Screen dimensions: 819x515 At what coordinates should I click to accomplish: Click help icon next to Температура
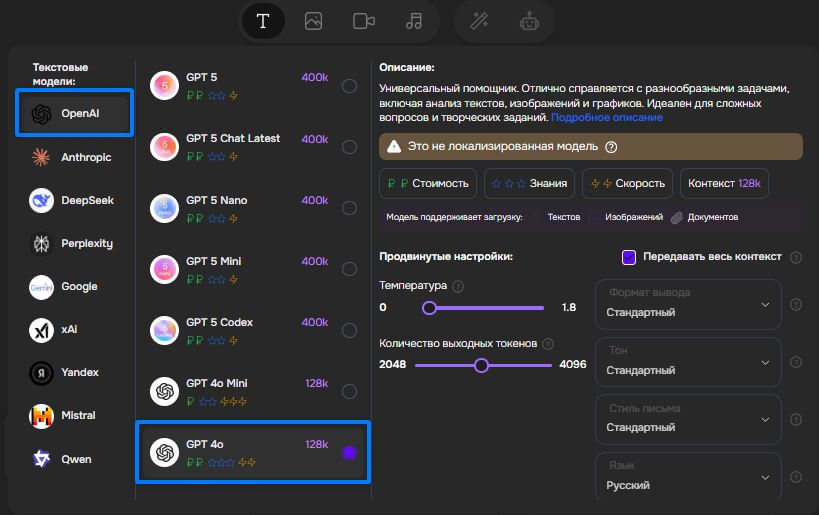point(458,287)
